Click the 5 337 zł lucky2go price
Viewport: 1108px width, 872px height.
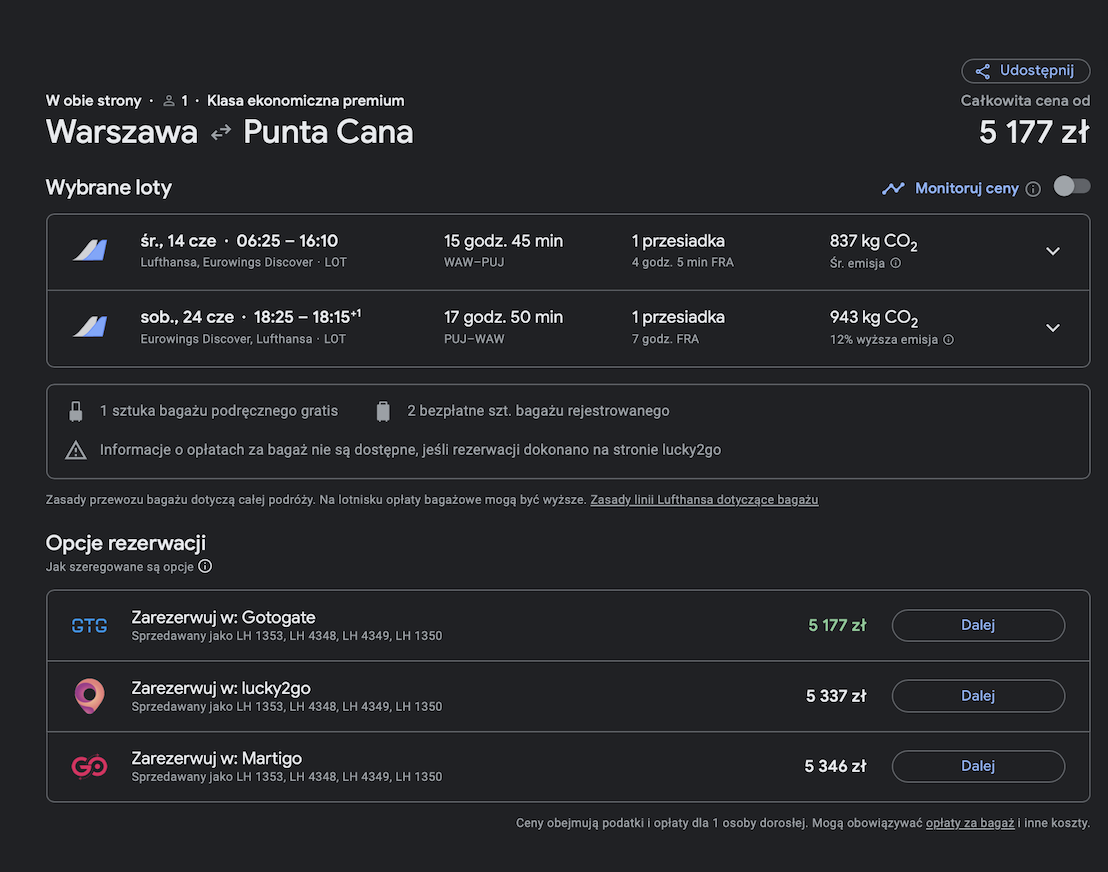[836, 696]
